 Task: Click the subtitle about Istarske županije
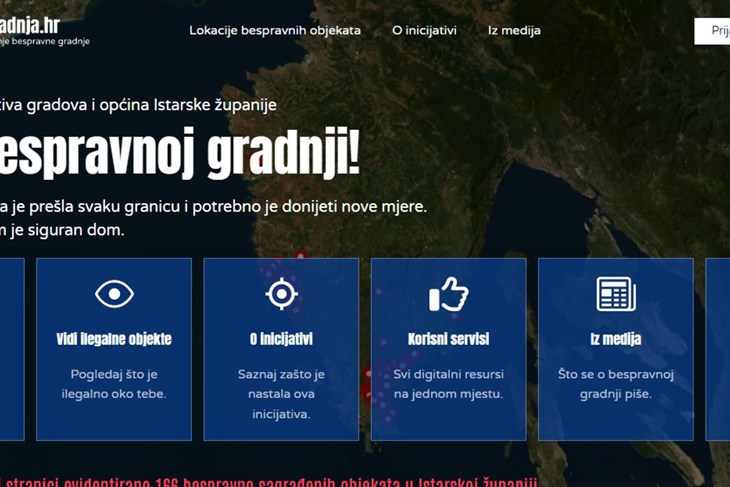click(x=138, y=105)
